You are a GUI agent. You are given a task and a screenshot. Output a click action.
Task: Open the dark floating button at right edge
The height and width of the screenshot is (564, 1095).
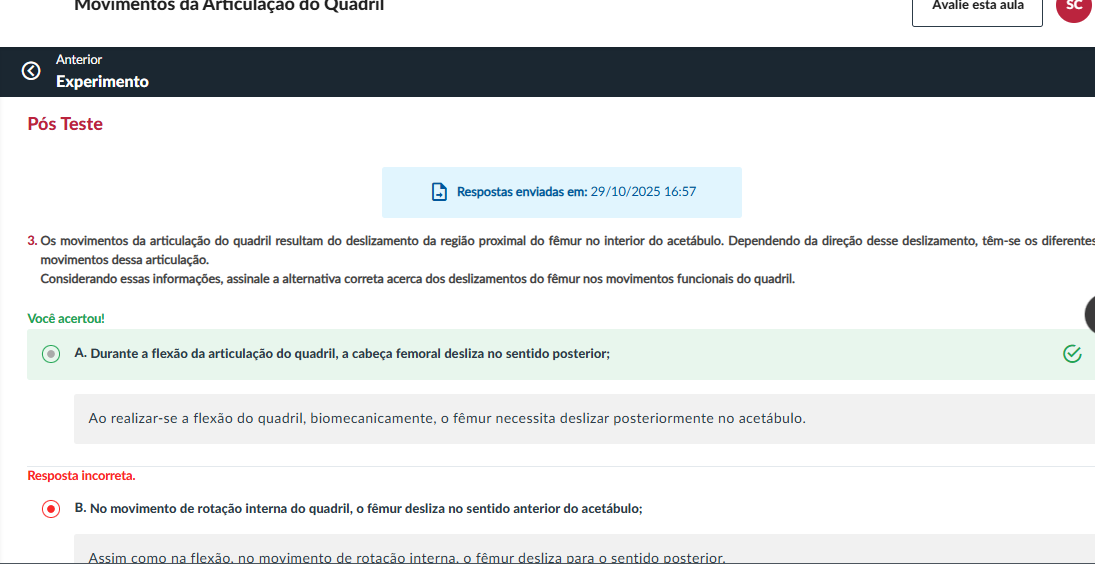coord(1090,314)
